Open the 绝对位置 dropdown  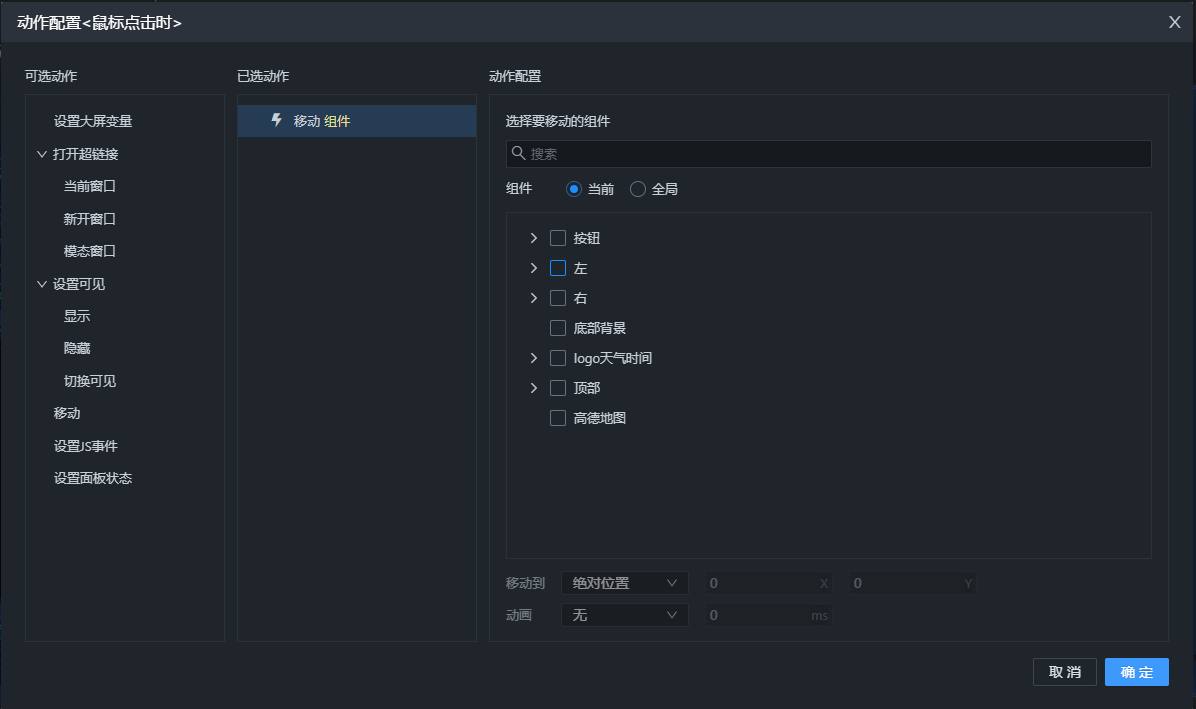pos(624,583)
